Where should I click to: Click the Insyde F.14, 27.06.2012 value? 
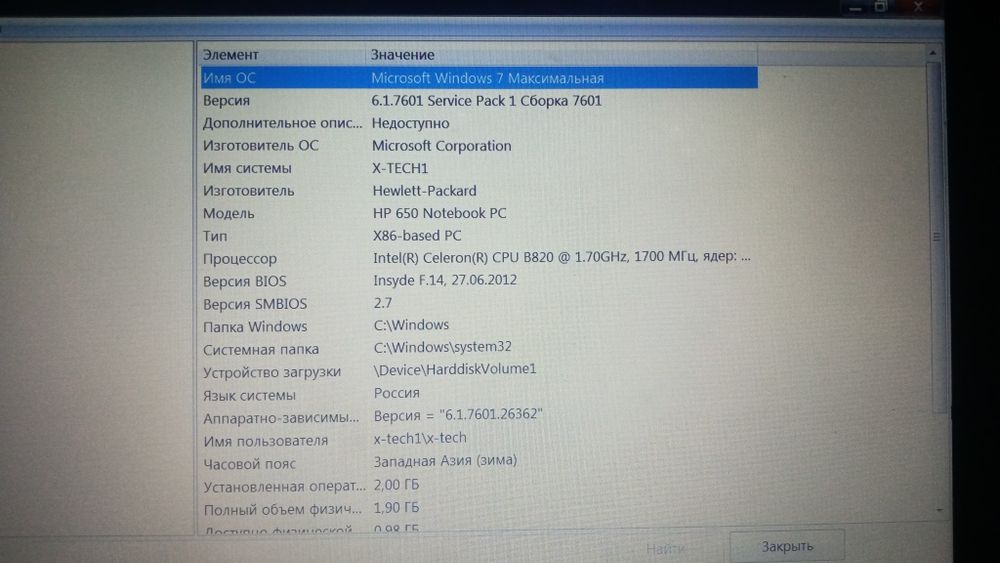coord(445,280)
